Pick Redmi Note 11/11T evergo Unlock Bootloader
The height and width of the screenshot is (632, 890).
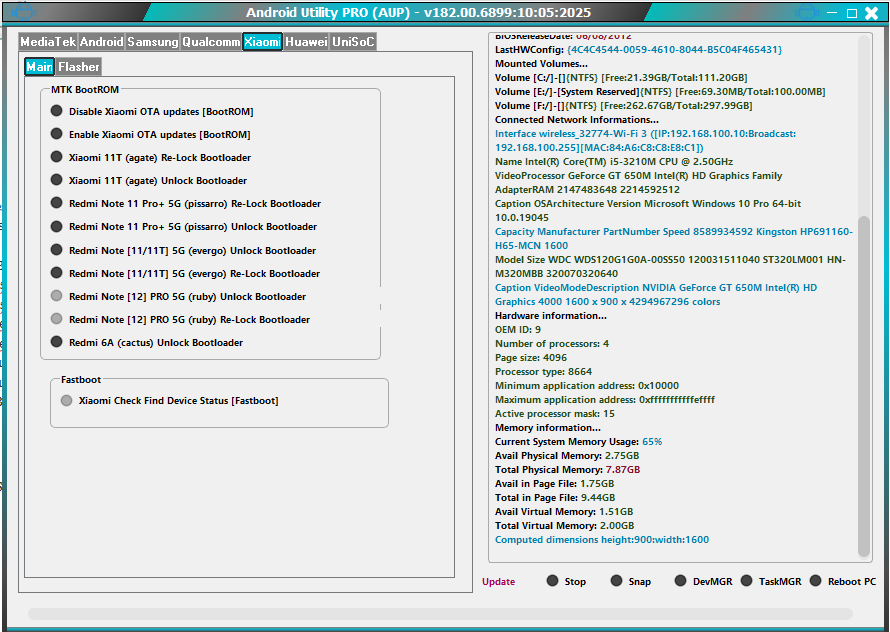click(x=183, y=250)
